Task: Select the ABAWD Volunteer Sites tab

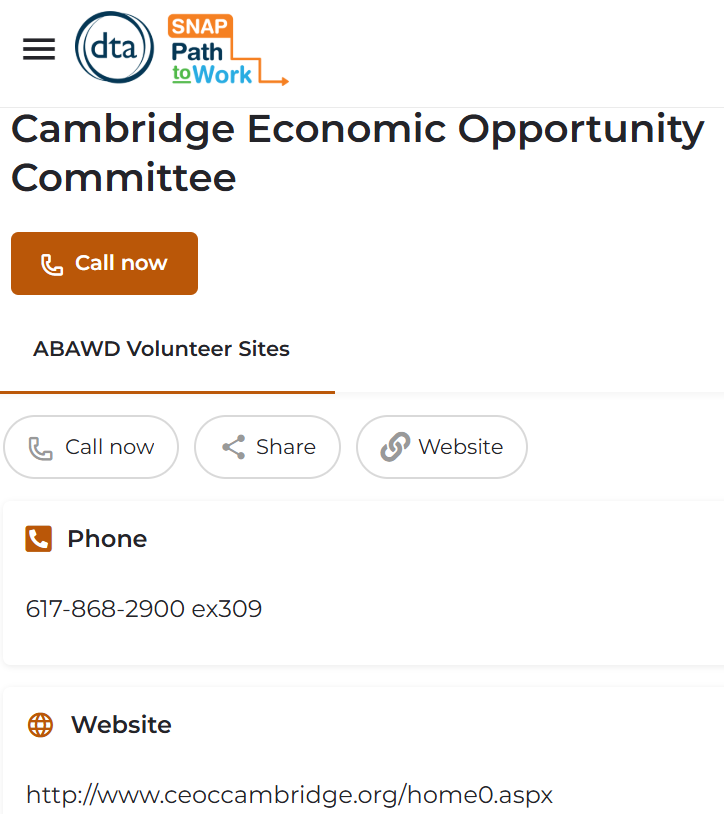Action: [161, 349]
